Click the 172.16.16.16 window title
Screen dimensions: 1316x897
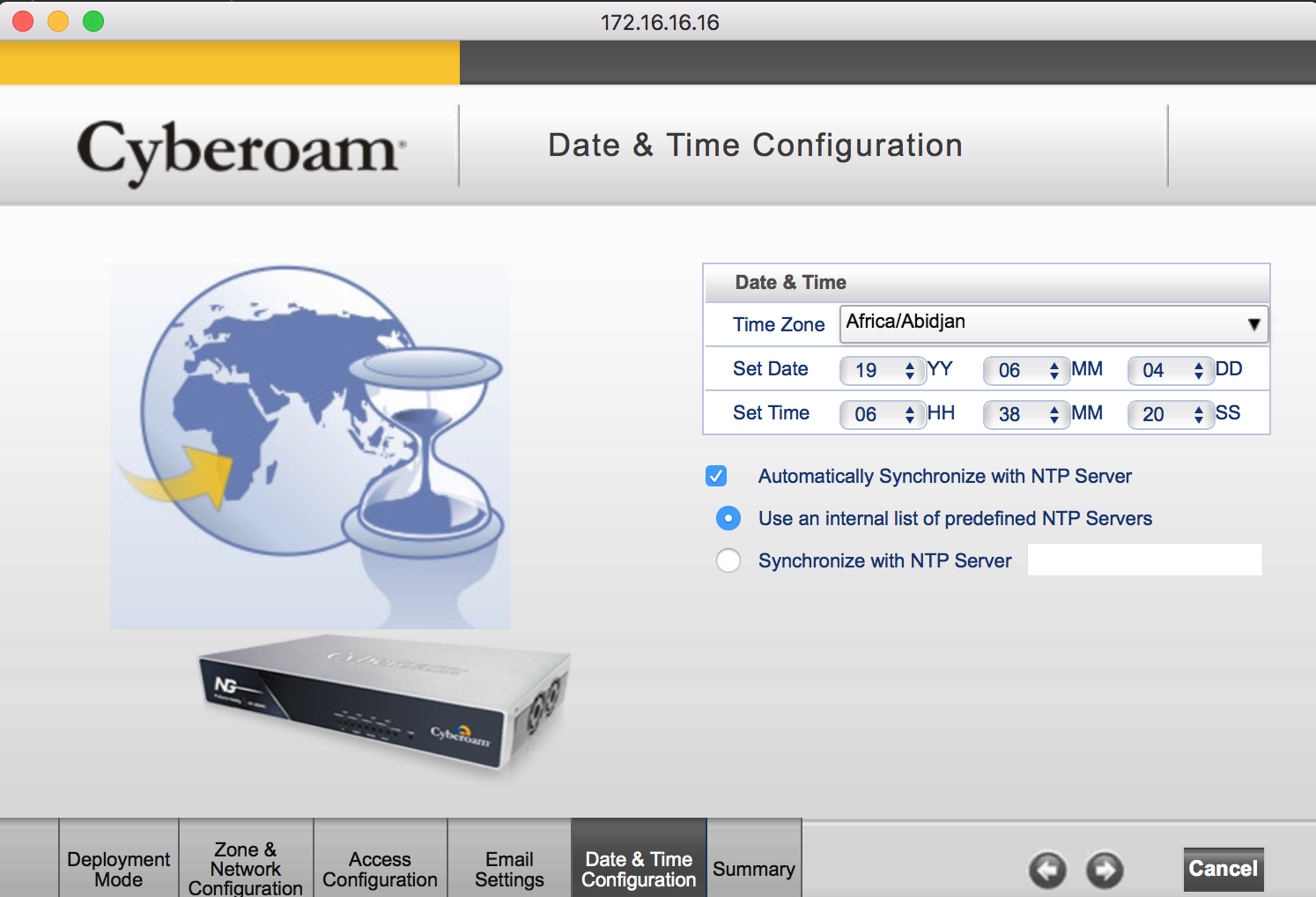point(660,22)
